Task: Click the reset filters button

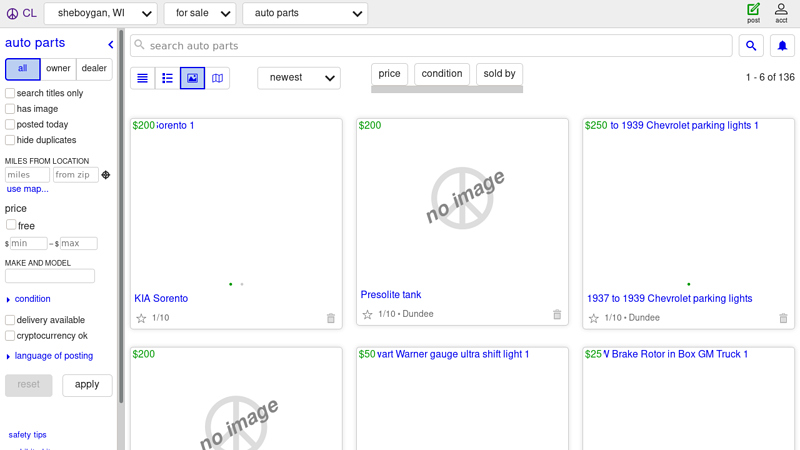Action: [x=29, y=385]
